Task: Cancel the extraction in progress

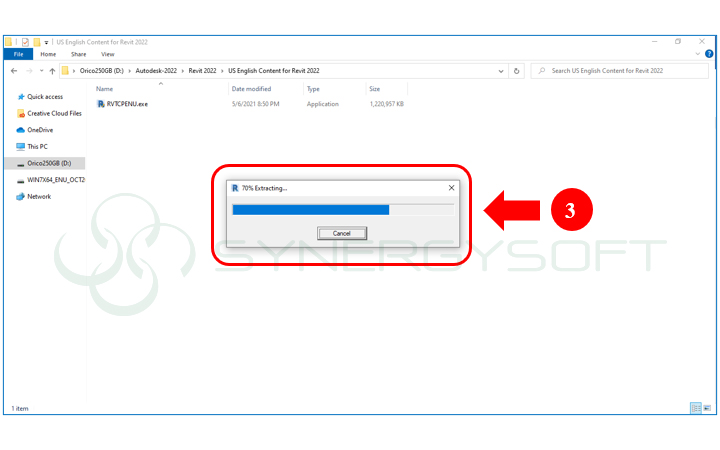Action: click(342, 233)
